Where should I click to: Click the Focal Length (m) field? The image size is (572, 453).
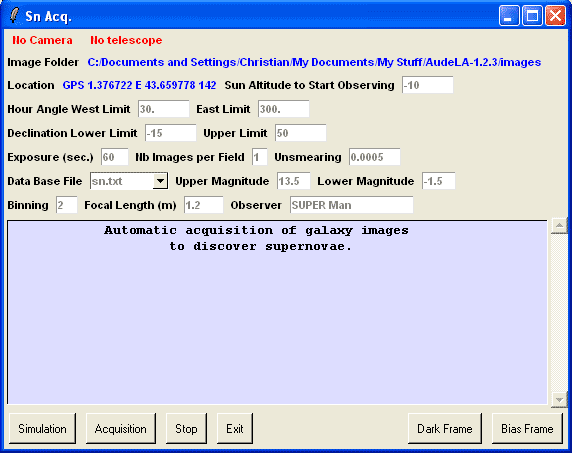203,205
